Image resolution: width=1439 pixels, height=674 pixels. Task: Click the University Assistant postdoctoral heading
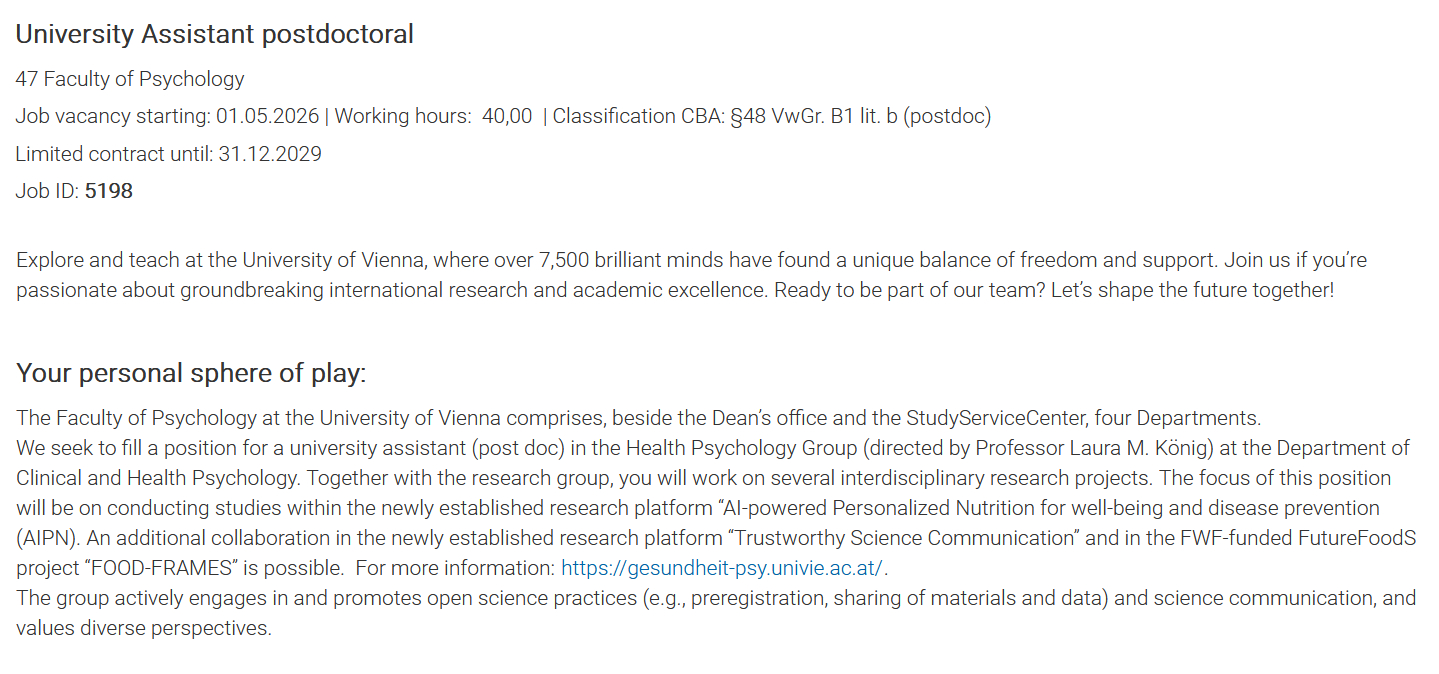pyautogui.click(x=214, y=34)
